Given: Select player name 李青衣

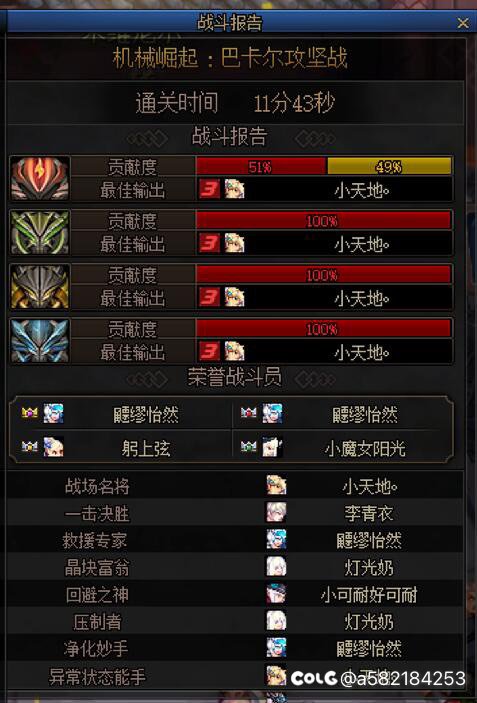Looking at the screenshot, I should [369, 513].
